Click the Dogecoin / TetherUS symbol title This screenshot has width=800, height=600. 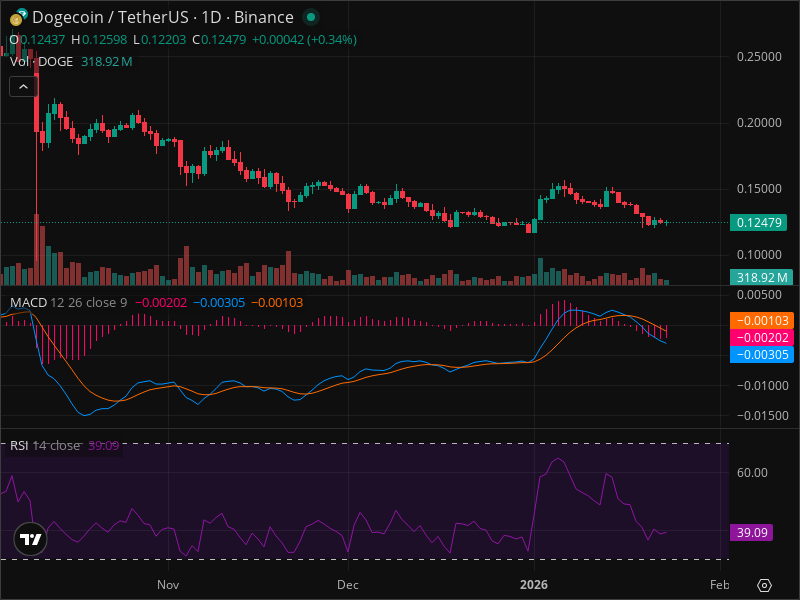tap(163, 17)
